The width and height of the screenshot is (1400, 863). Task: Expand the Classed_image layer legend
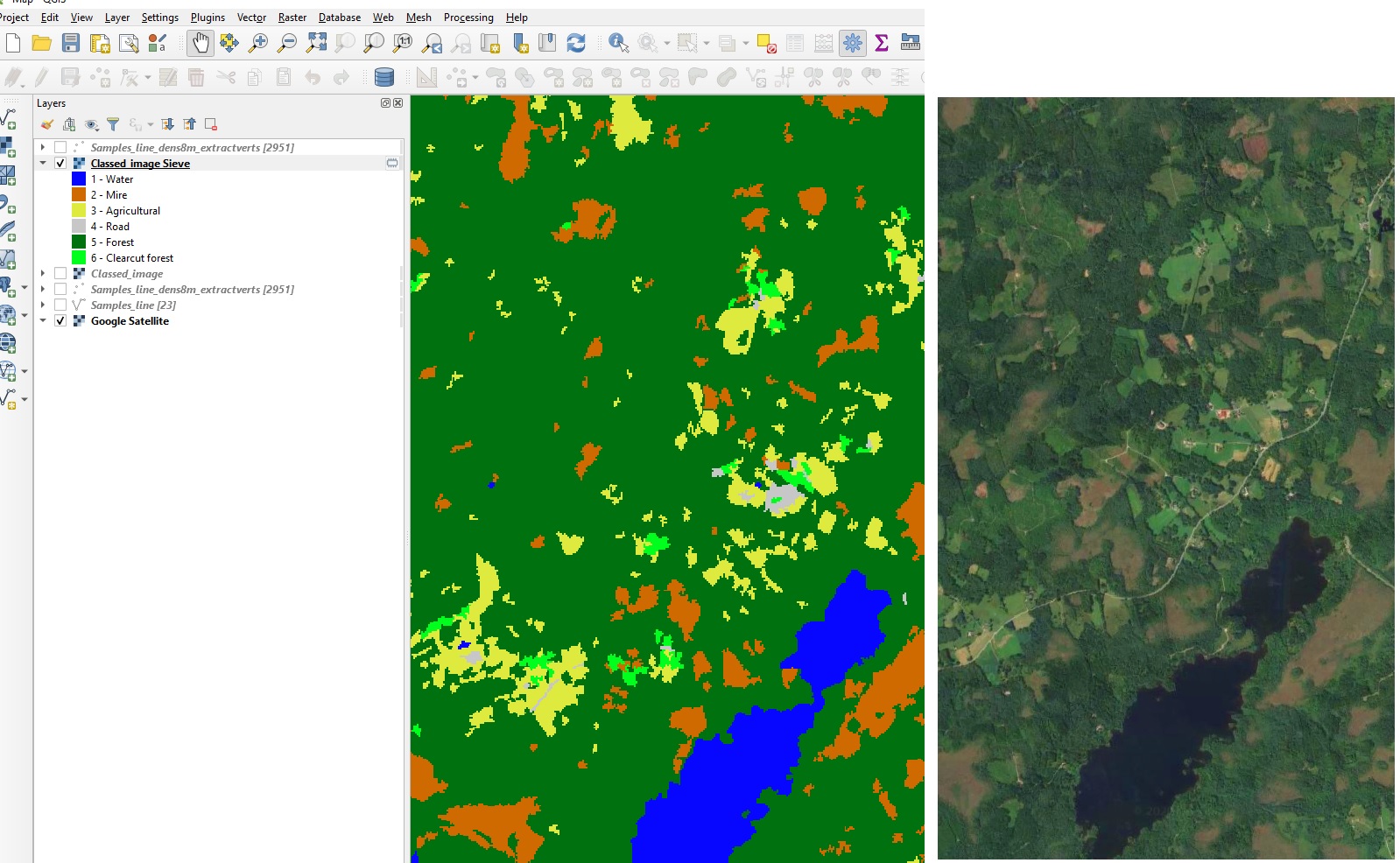(42, 273)
